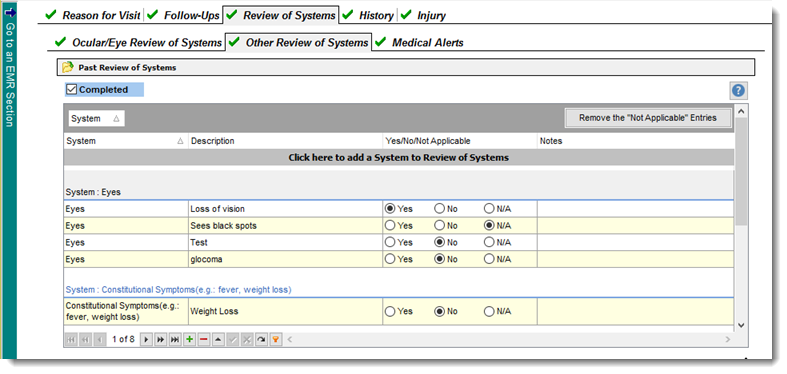The image size is (787, 374).
Task: Click horizontal scrollbar left arrow
Action: [290, 340]
